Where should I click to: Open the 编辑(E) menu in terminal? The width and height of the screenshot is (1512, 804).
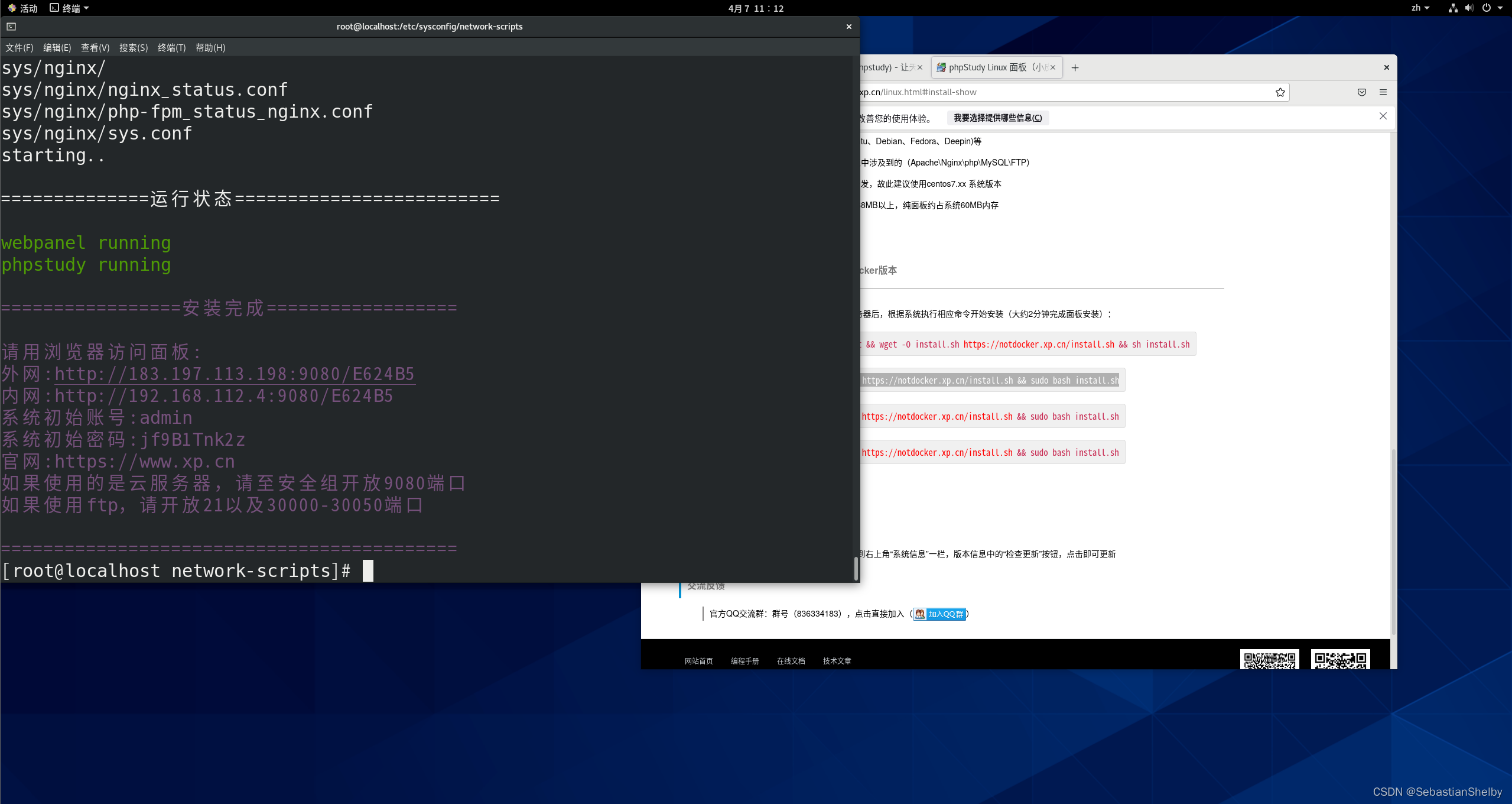pos(57,48)
